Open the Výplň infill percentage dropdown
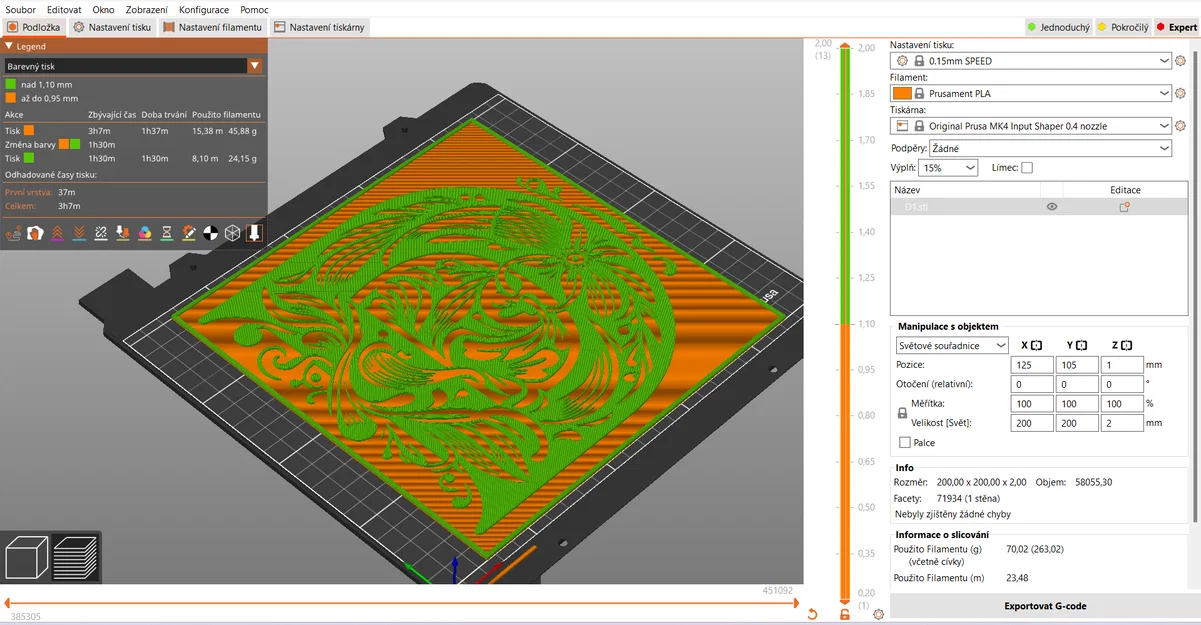This screenshot has height=625, width=1201. tap(948, 168)
